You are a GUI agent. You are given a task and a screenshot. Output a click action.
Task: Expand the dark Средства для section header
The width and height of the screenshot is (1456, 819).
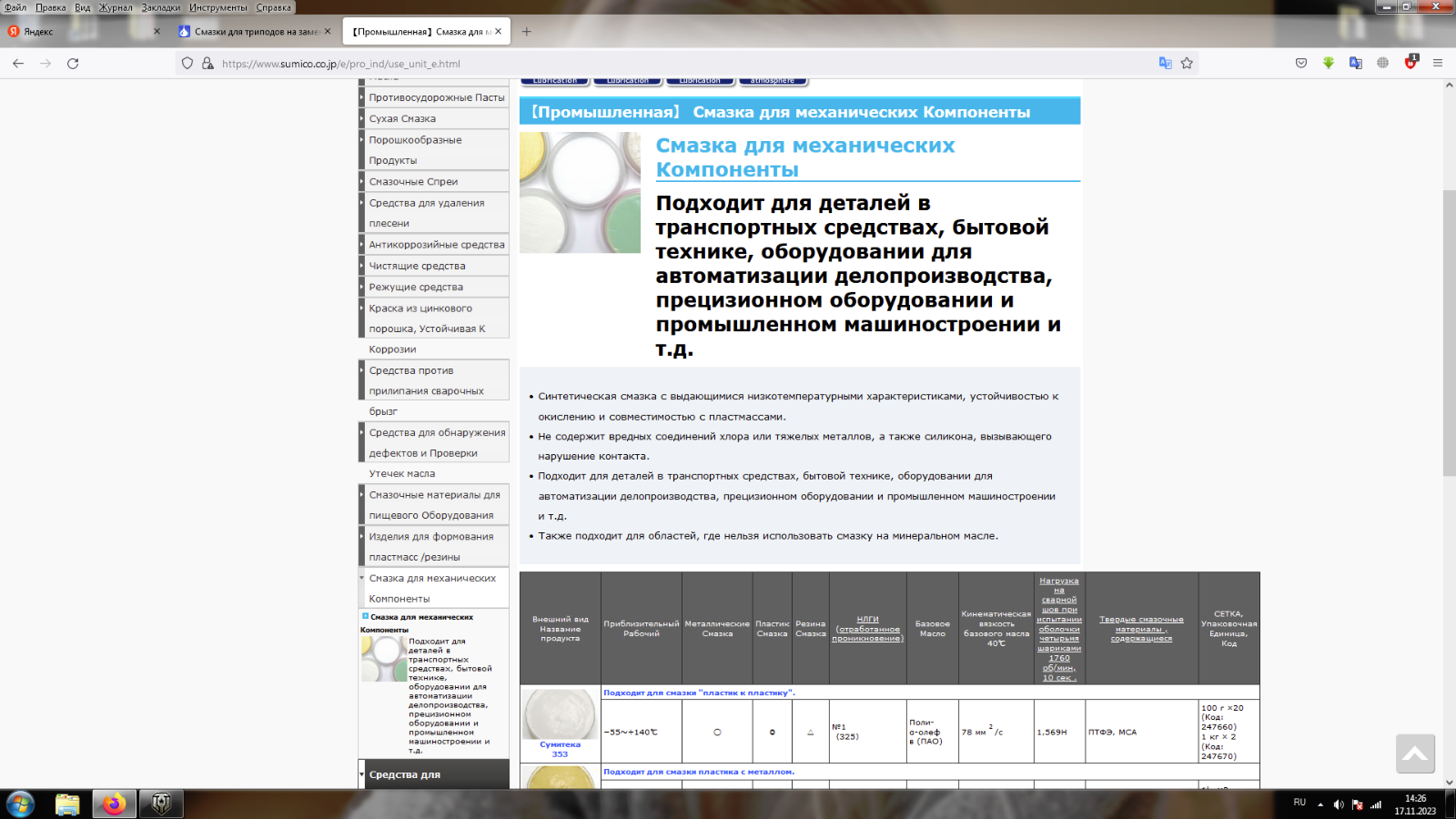(x=434, y=774)
